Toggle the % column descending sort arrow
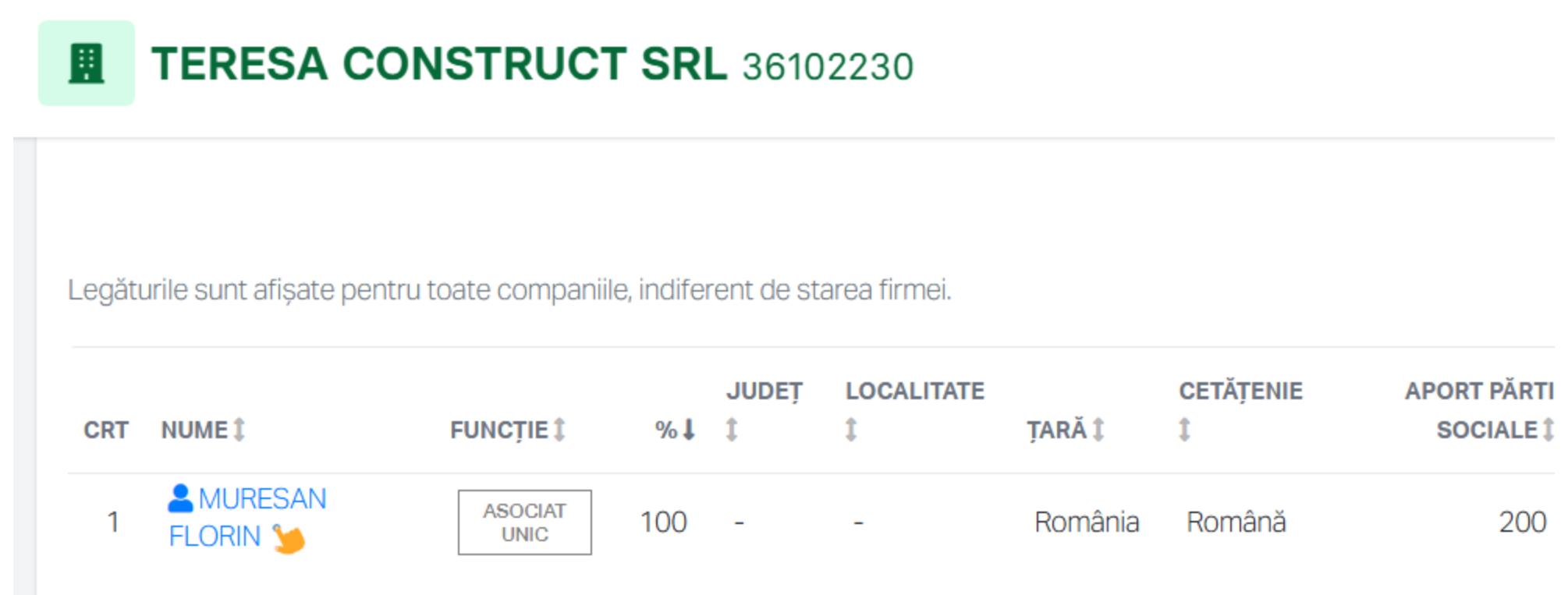This screenshot has width=1568, height=595. 689,430
